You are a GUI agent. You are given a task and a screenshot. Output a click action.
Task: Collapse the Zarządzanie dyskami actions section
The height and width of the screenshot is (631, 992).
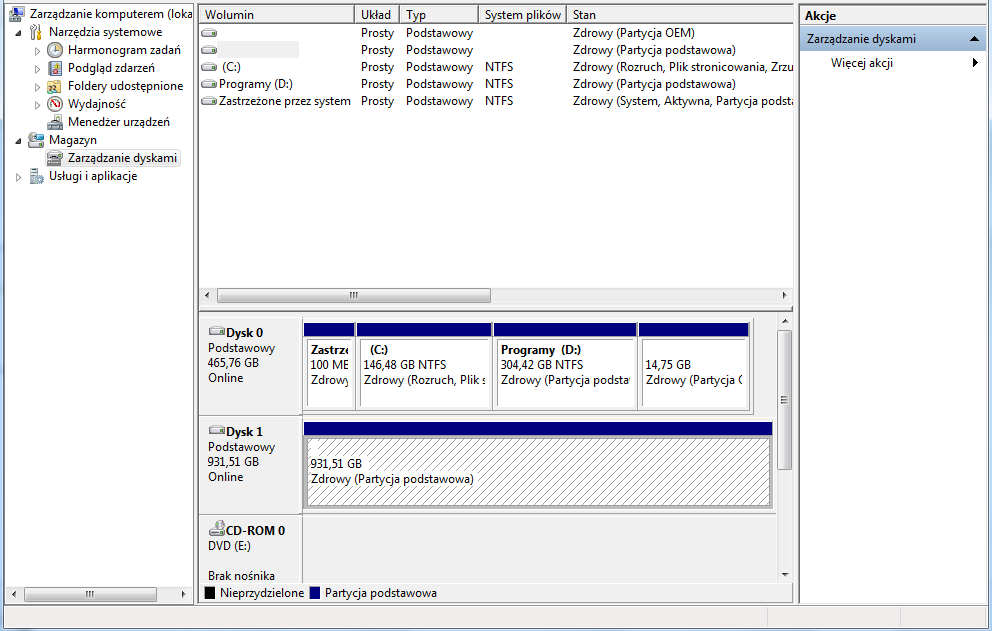pyautogui.click(x=976, y=39)
